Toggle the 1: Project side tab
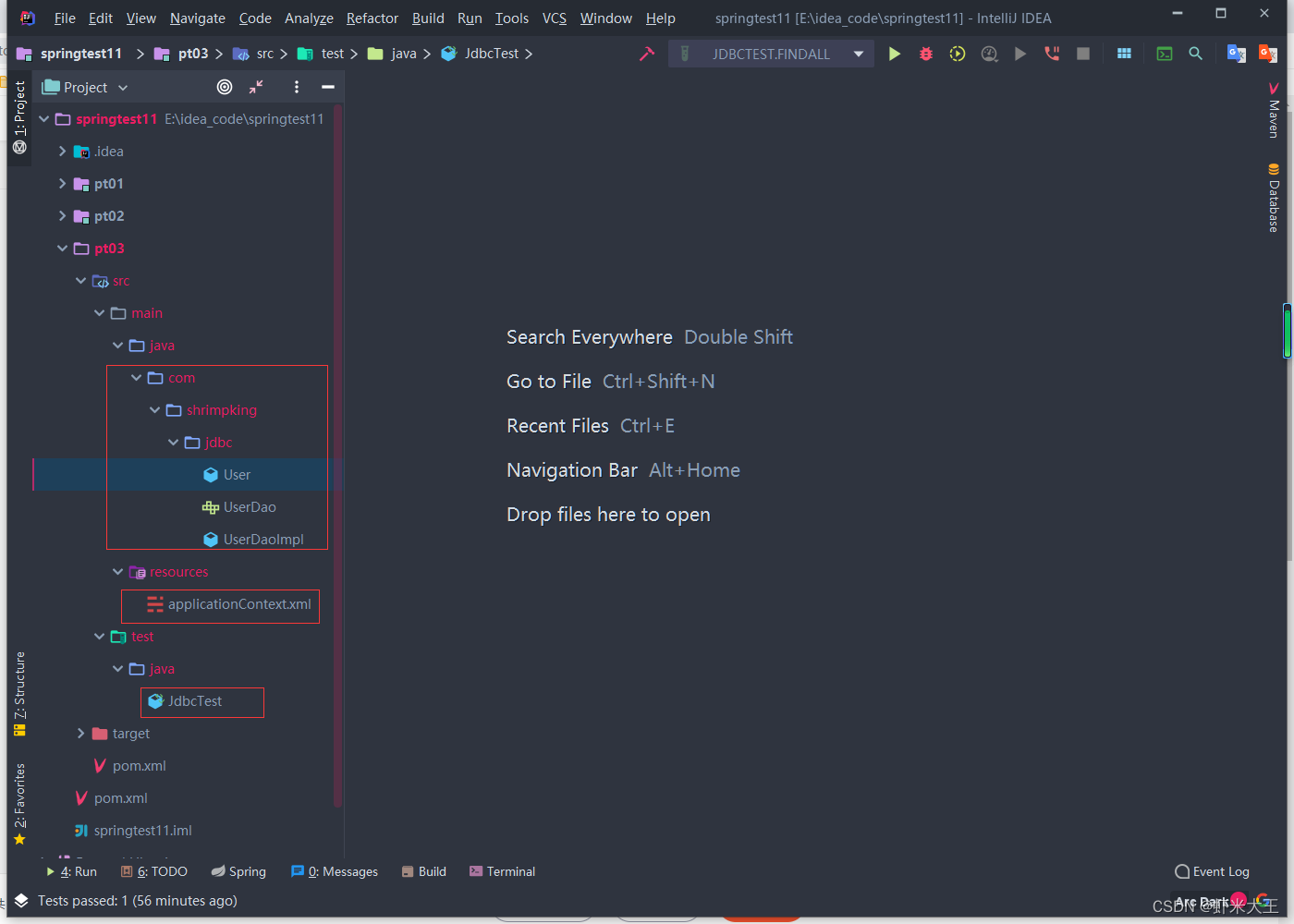This screenshot has width=1294, height=924. click(x=19, y=116)
